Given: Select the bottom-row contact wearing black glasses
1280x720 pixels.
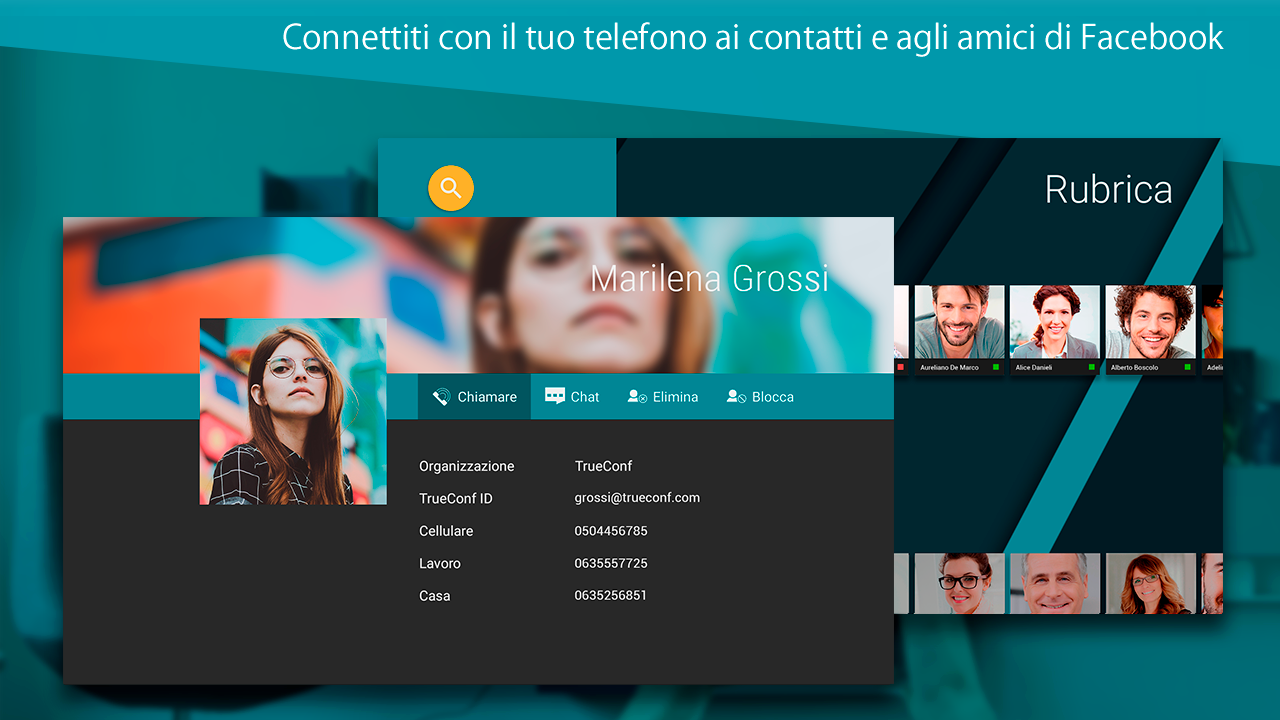Looking at the screenshot, I should [x=959, y=583].
